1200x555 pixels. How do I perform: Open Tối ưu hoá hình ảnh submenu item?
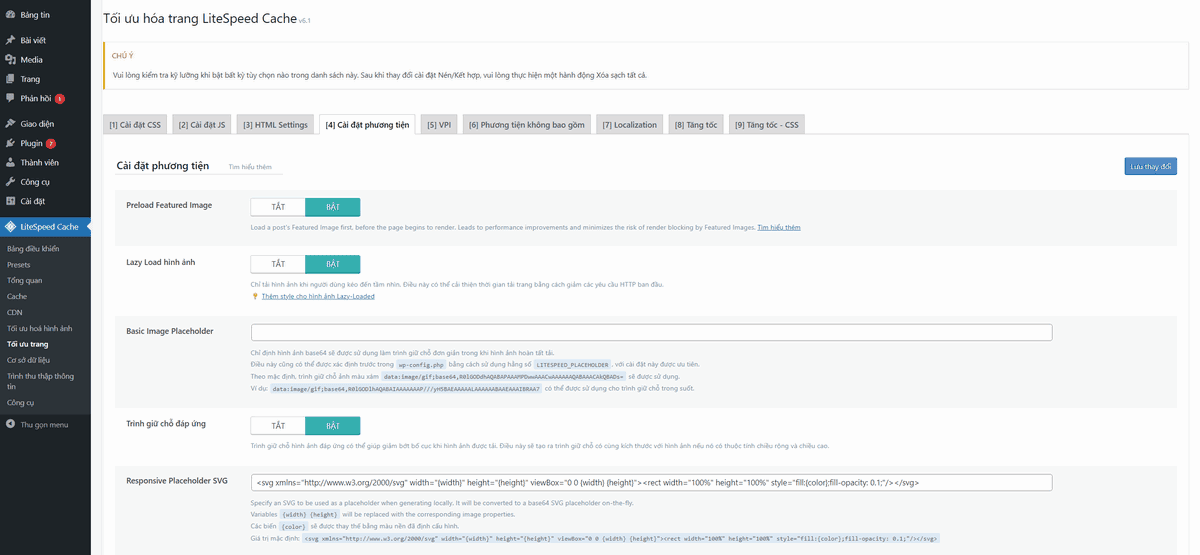point(40,328)
